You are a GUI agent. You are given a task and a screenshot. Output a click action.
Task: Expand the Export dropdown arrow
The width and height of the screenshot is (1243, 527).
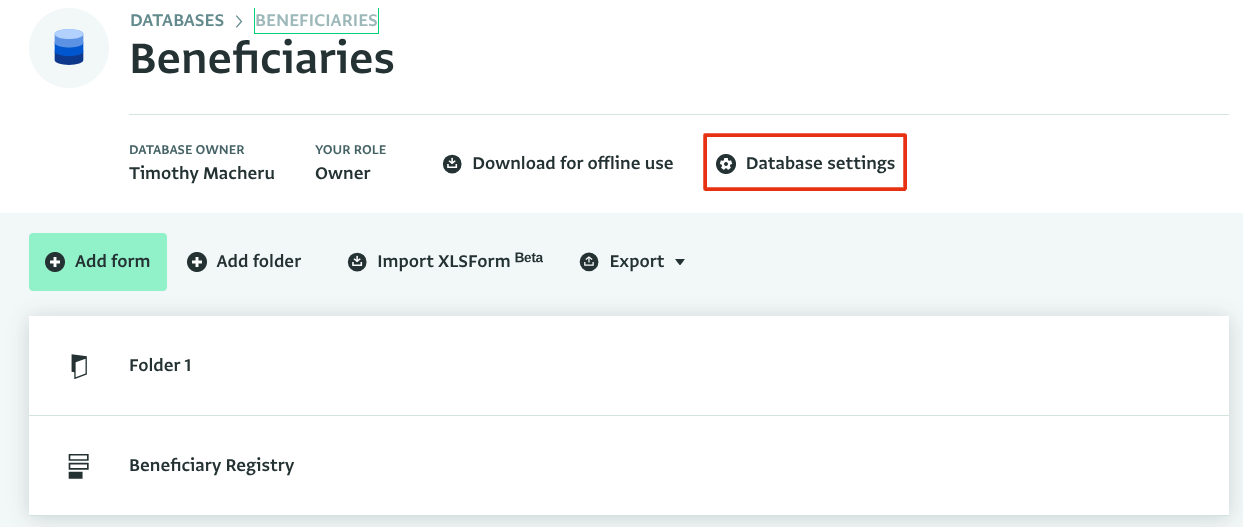pos(680,262)
